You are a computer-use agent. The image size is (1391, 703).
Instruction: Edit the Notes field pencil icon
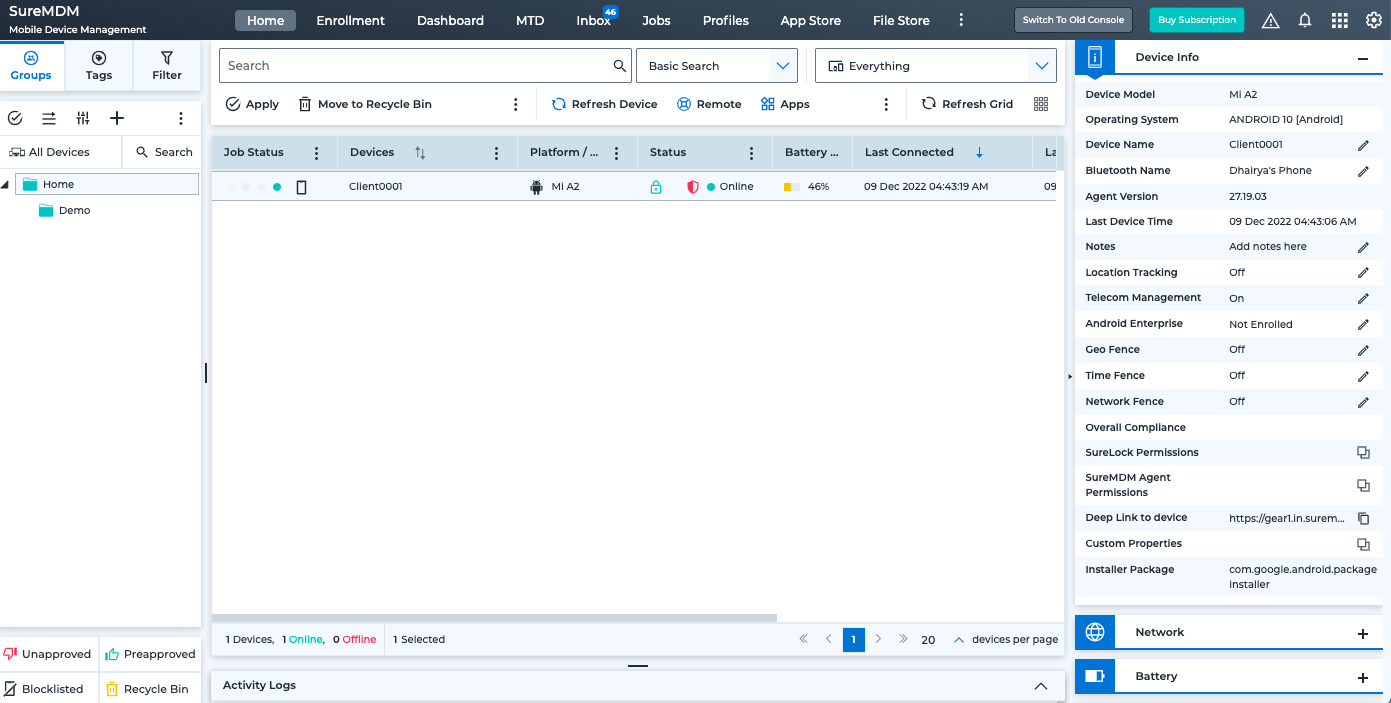point(1363,247)
